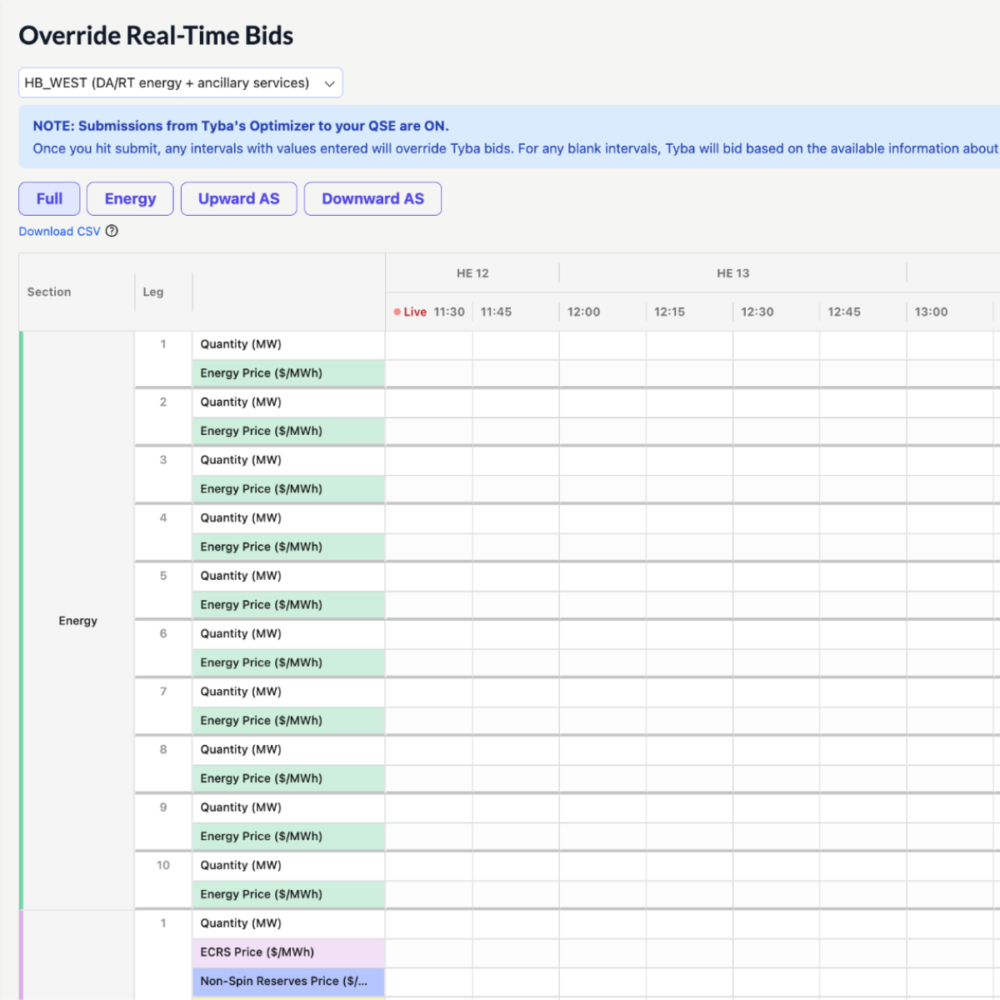Select the Downward AS view

coord(372,198)
